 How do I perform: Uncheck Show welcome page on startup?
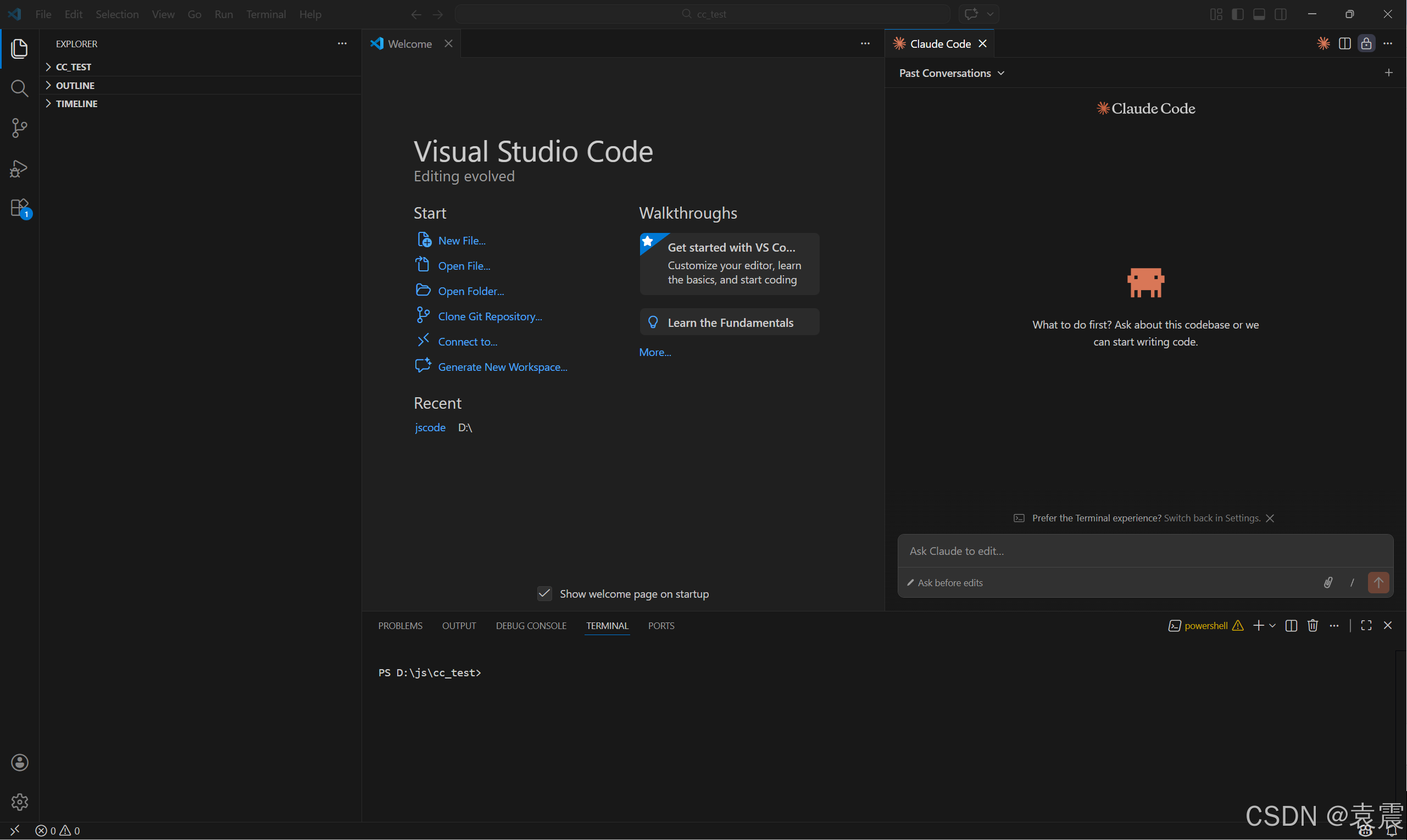click(544, 594)
